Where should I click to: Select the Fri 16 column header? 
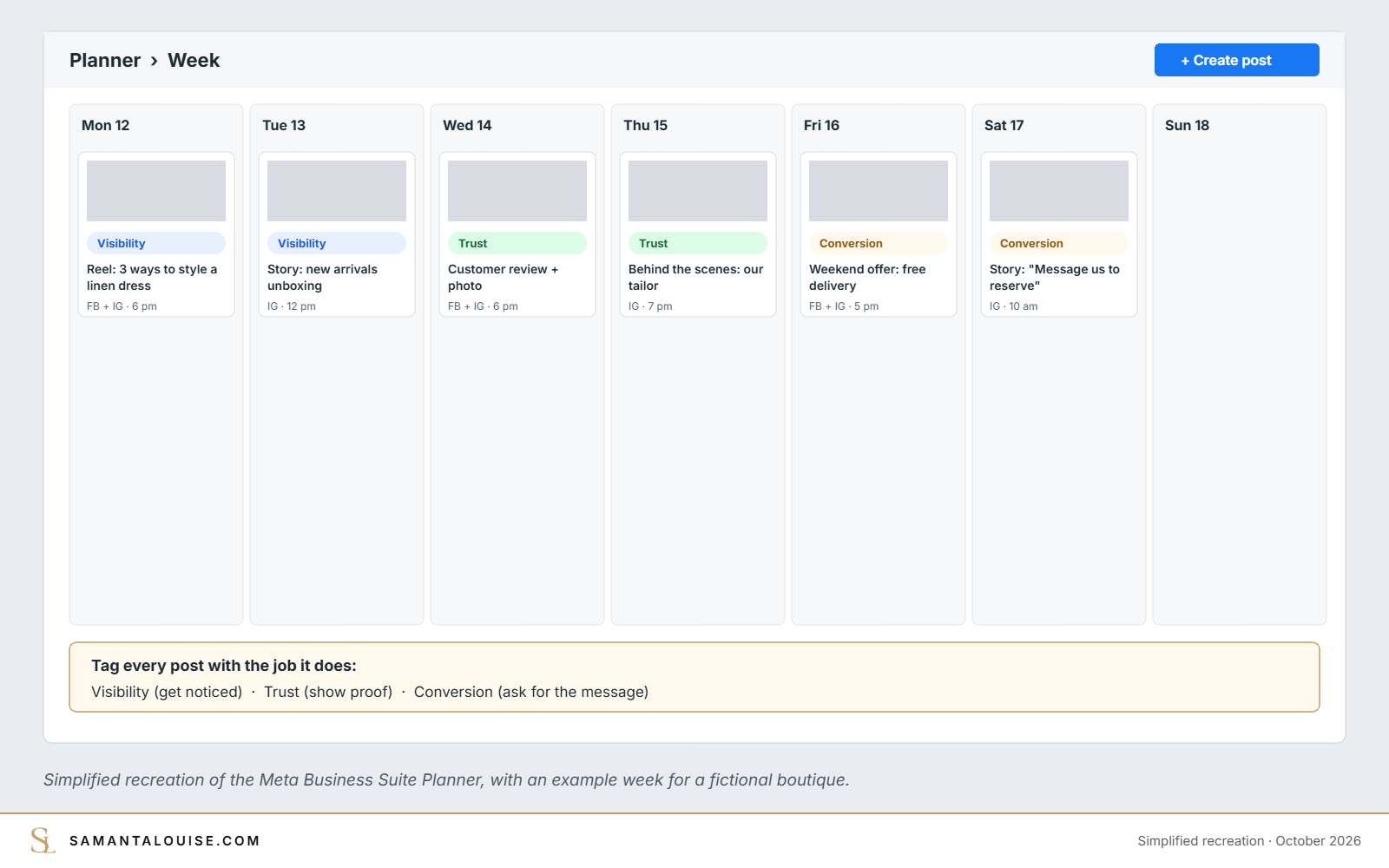(x=822, y=125)
